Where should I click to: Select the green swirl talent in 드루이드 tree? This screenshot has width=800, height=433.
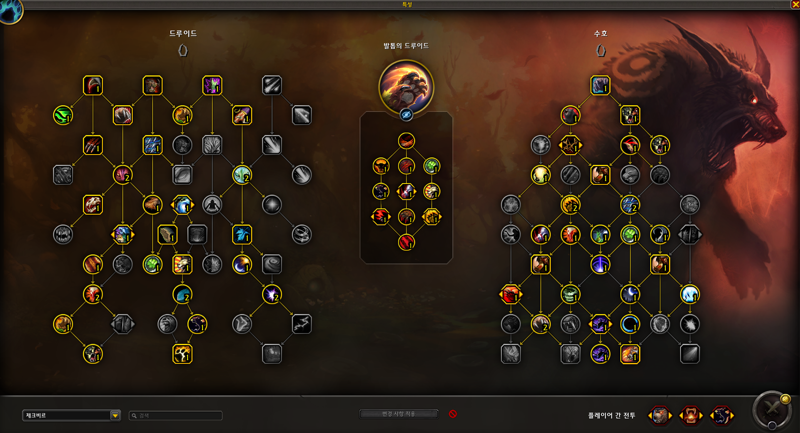click(x=63, y=115)
